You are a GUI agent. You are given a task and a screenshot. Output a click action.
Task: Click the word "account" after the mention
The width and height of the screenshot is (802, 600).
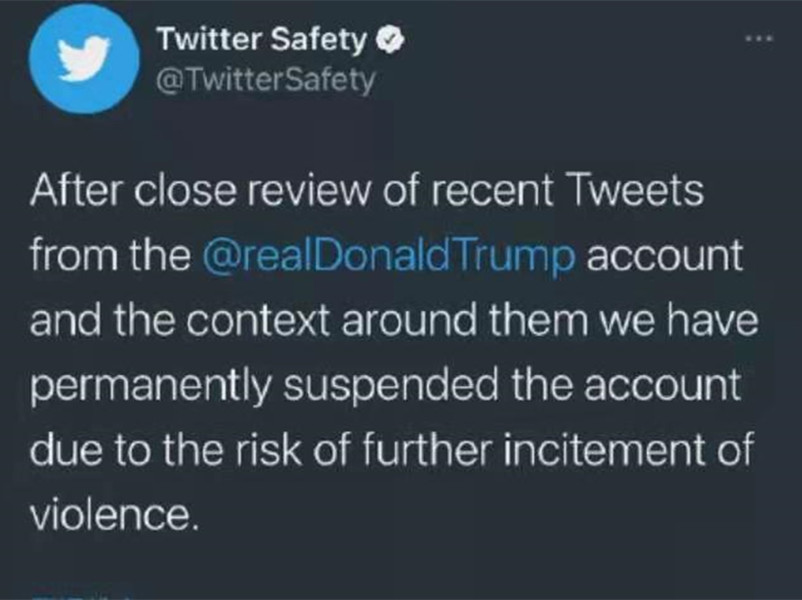(665, 256)
